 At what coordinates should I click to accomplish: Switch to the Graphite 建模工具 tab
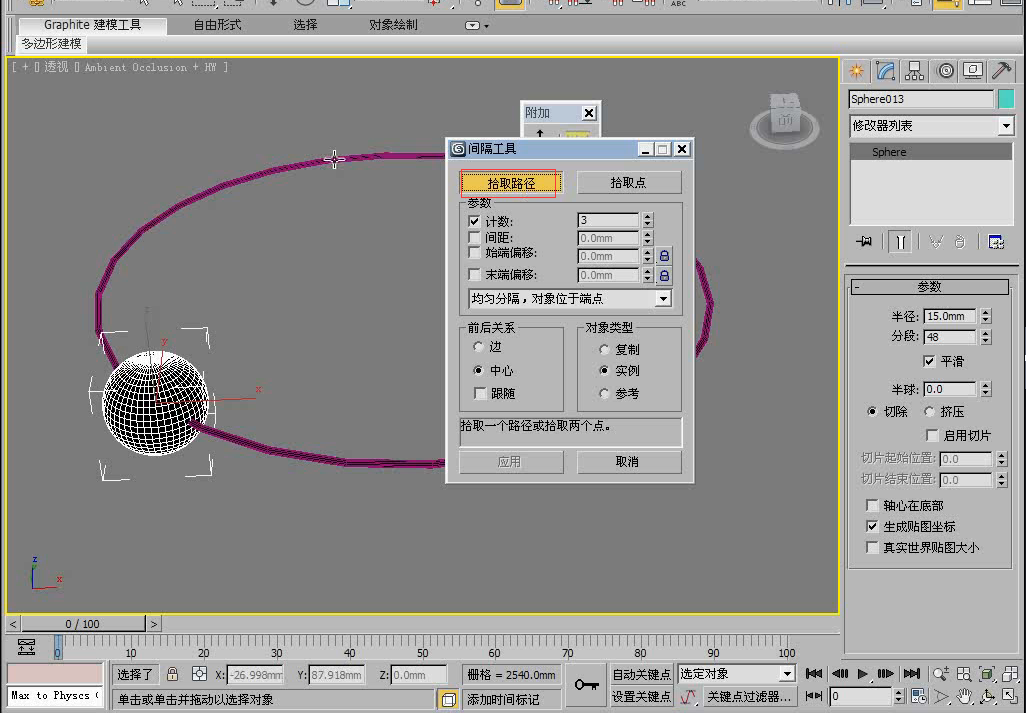92,25
